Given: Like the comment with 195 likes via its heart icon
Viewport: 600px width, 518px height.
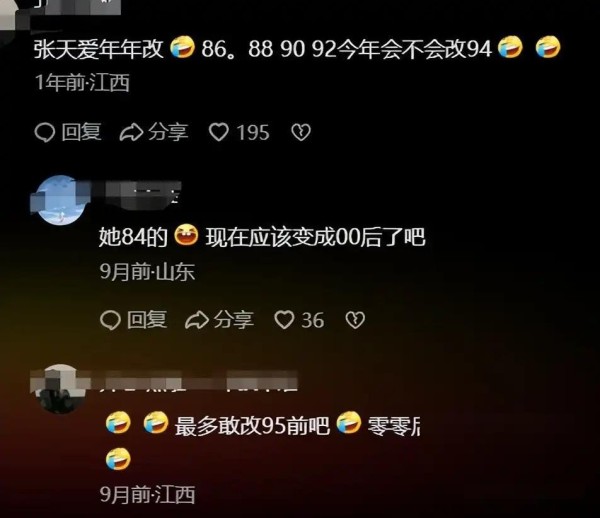Looking at the screenshot, I should coord(218,132).
